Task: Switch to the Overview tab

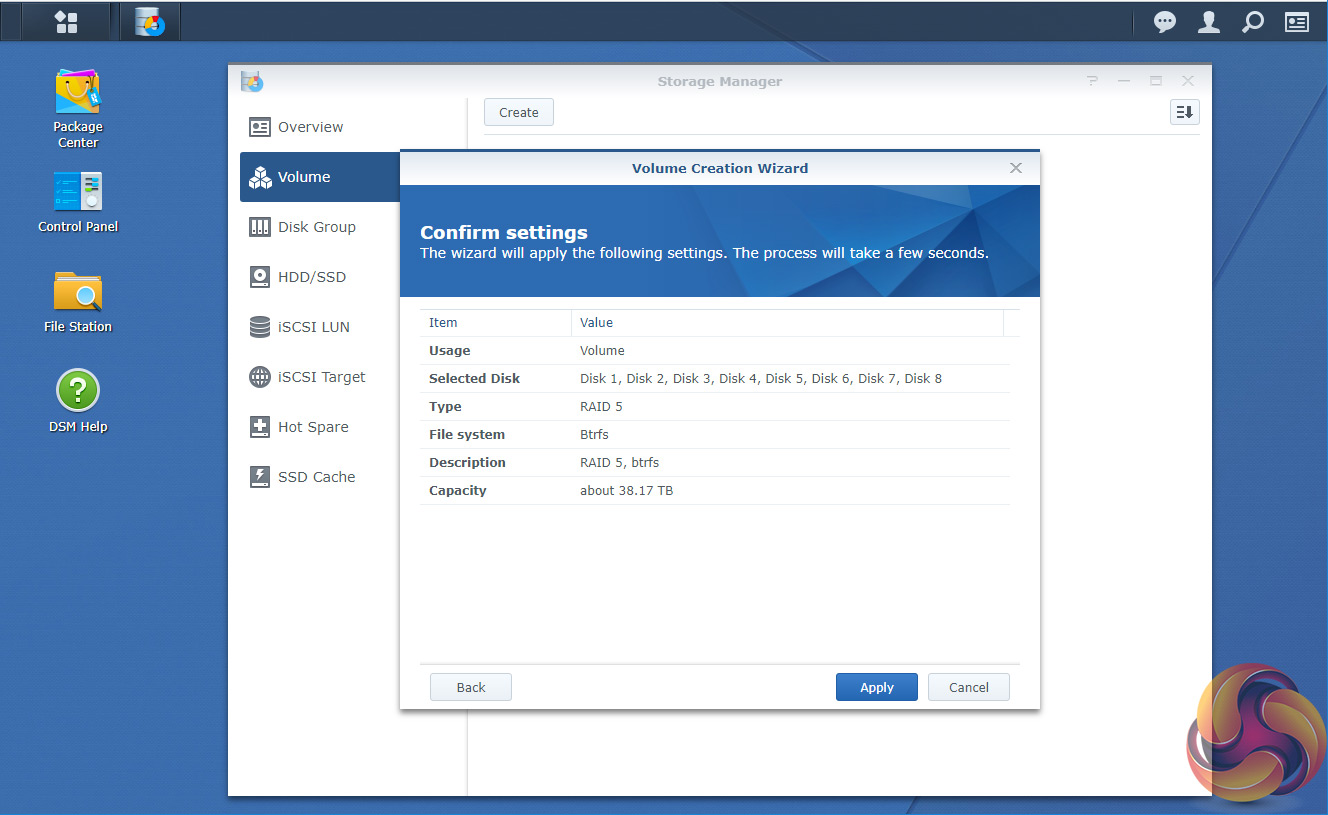Action: pos(310,127)
